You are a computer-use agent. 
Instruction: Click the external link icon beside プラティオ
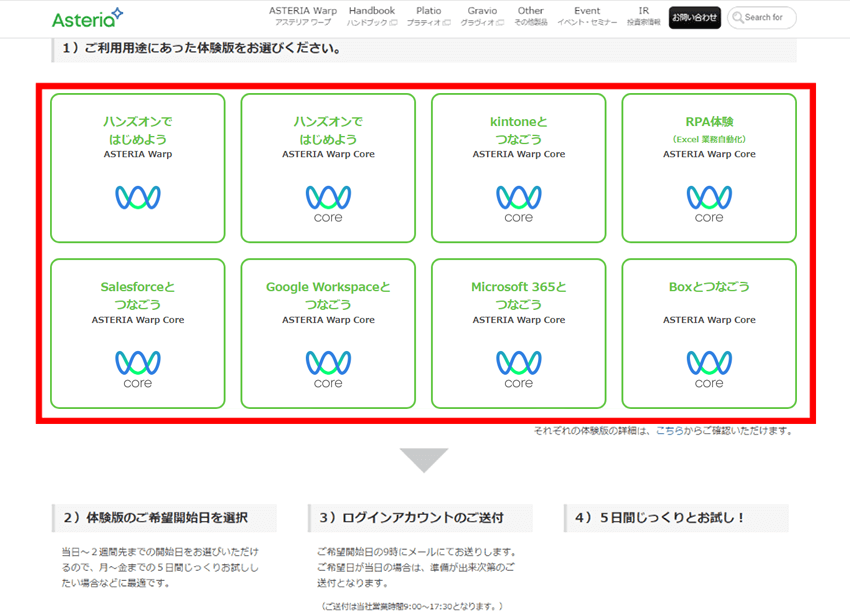coord(447,23)
